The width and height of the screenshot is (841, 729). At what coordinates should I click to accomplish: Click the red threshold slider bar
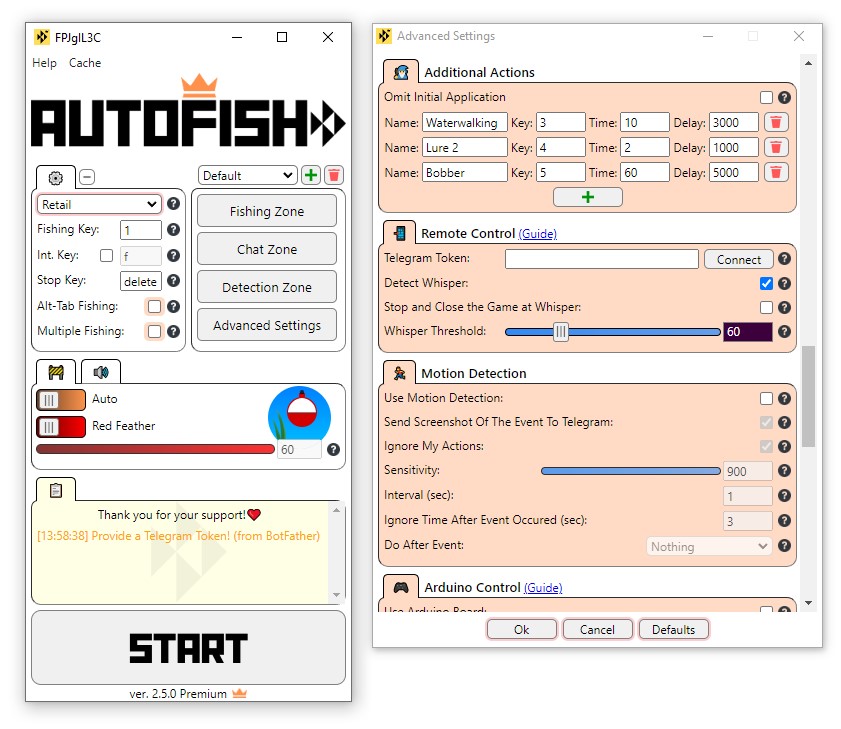tap(156, 449)
